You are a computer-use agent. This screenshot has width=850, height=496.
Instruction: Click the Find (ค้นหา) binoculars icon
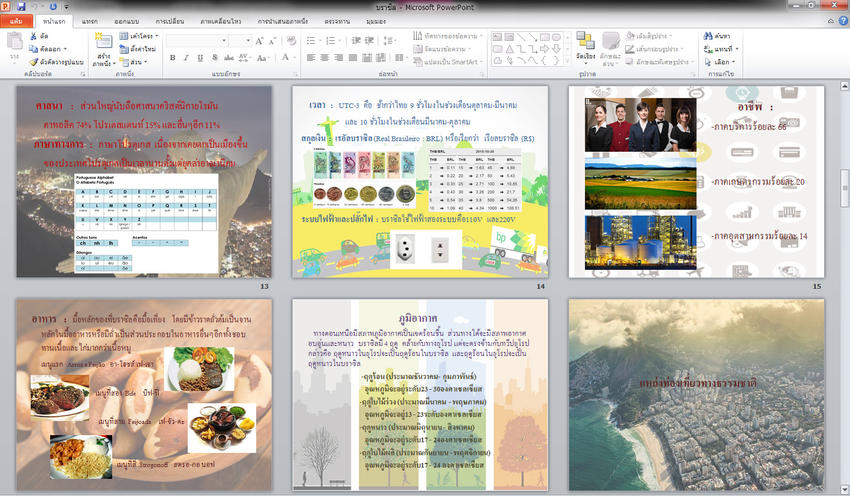click(x=708, y=36)
